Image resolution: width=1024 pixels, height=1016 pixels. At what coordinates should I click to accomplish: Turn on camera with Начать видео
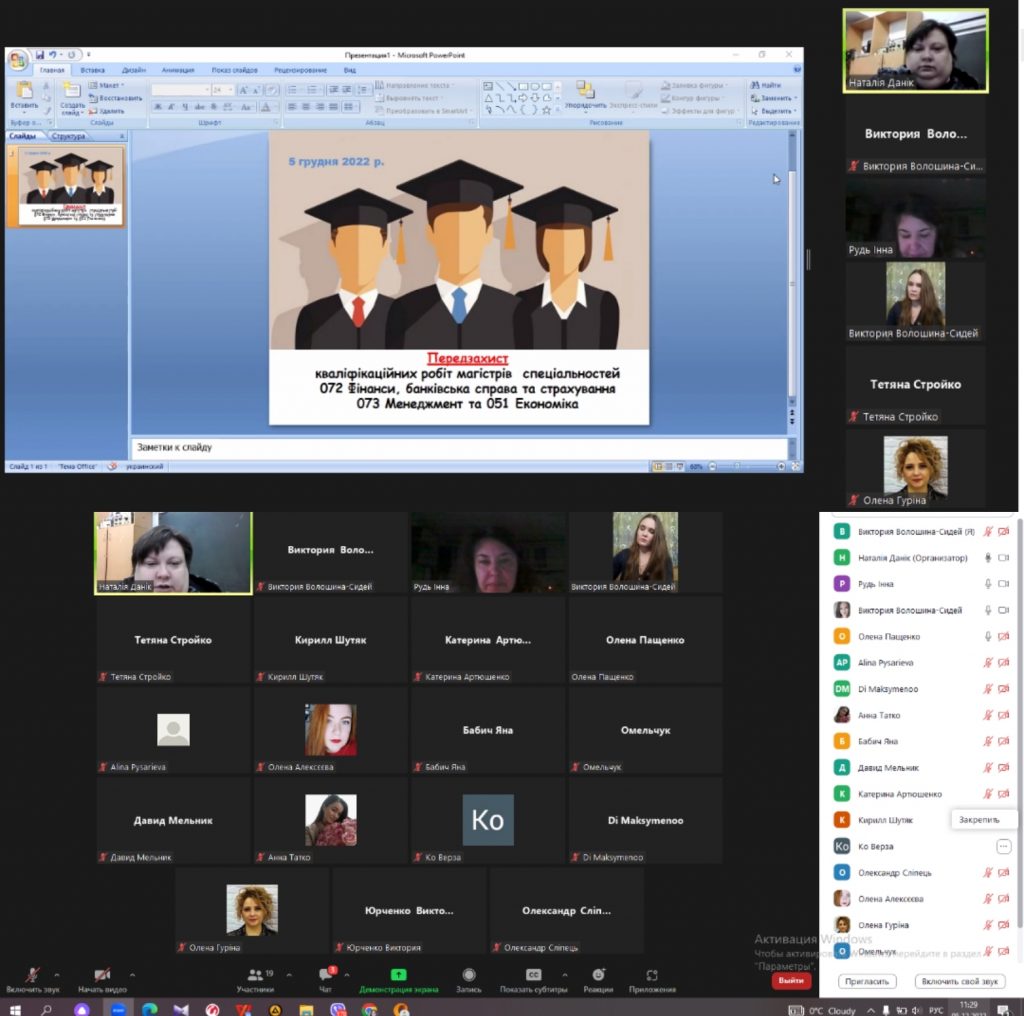(102, 974)
